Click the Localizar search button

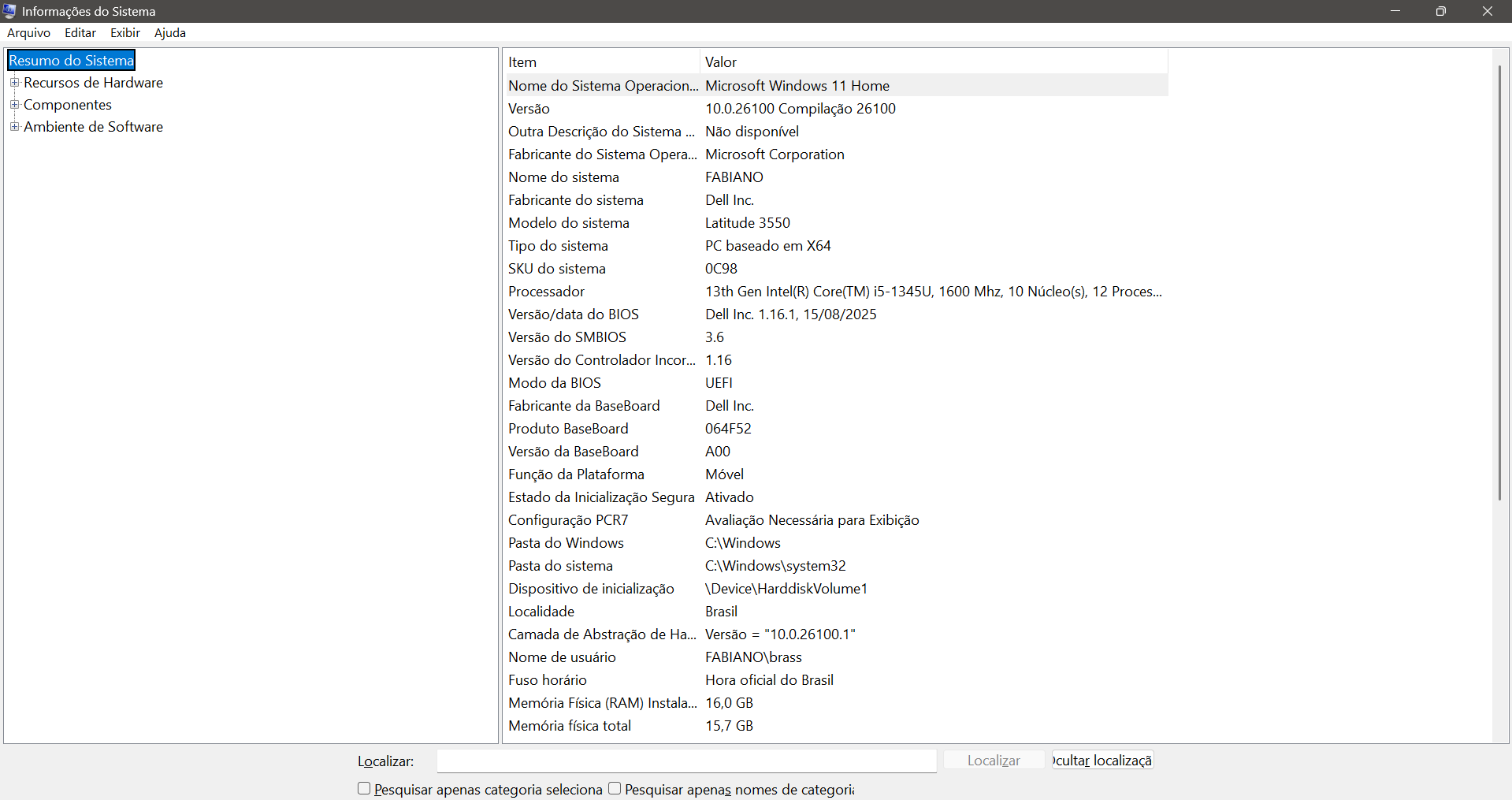(994, 761)
